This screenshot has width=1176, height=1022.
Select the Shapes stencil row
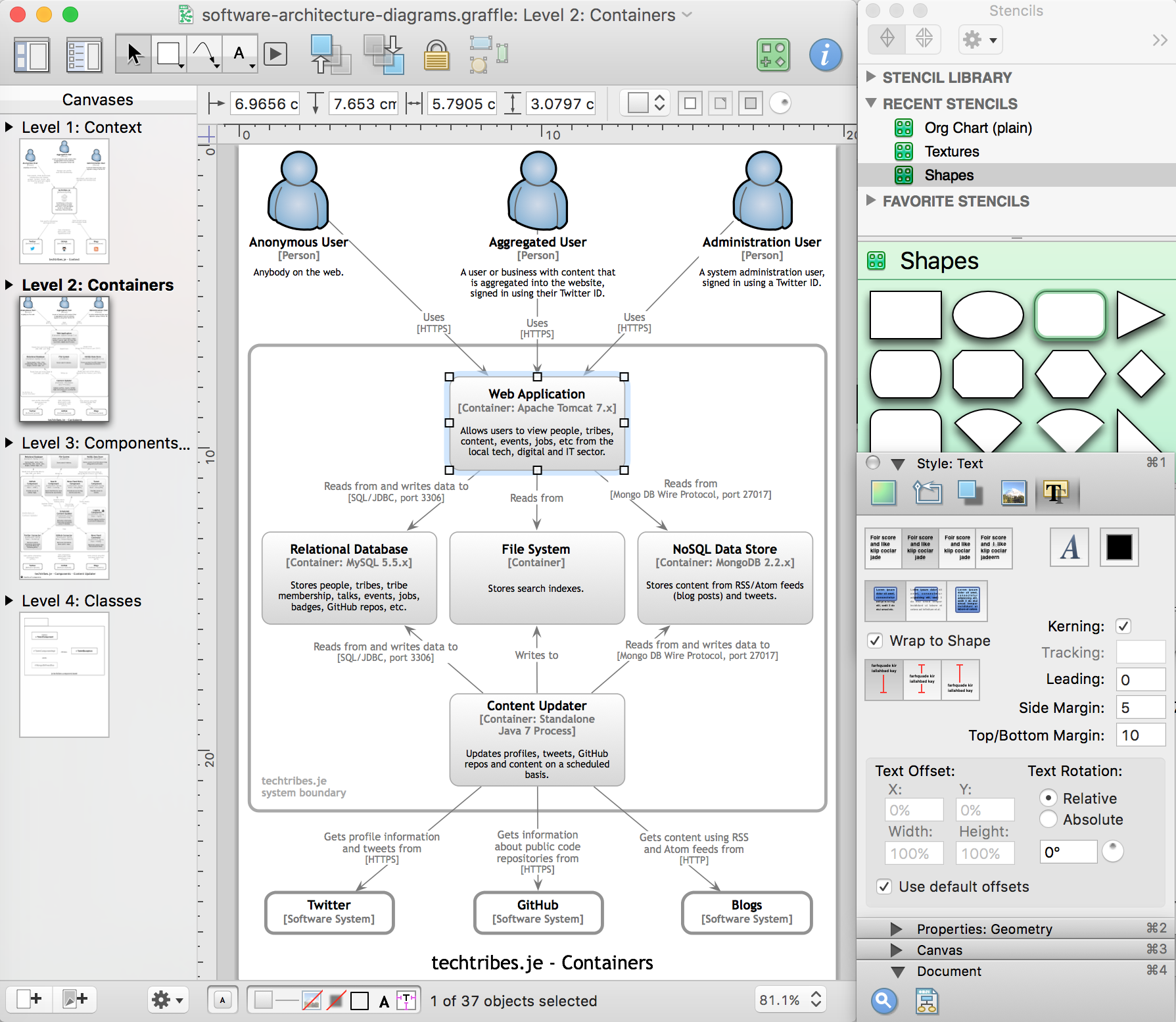point(1017,175)
